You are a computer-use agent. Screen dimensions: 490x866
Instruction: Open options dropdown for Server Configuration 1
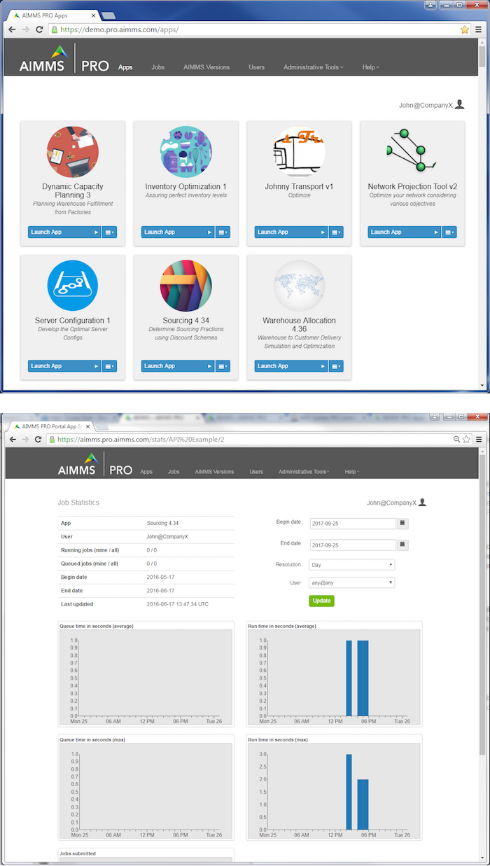coord(109,366)
